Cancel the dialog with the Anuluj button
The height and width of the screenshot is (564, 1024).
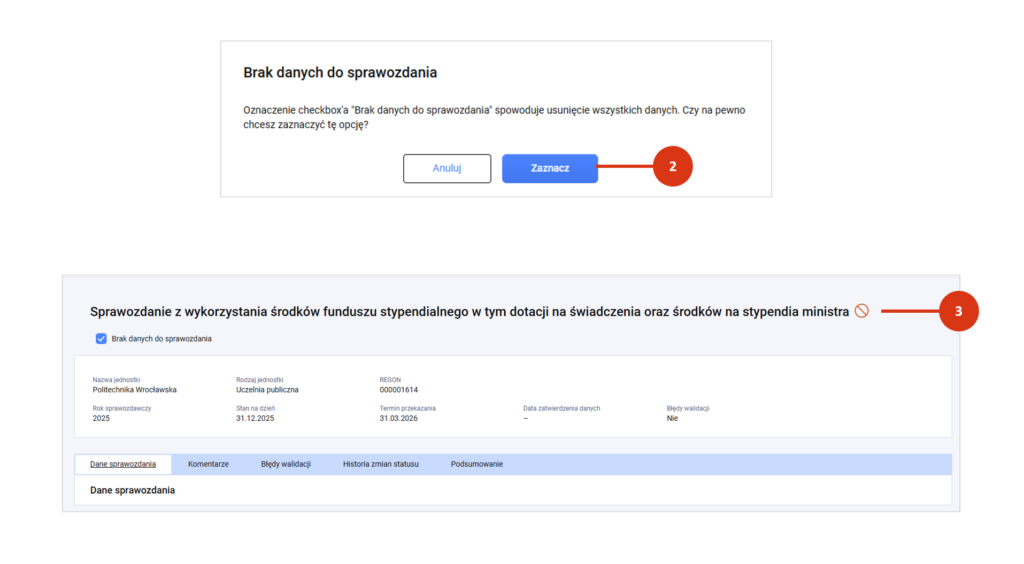tap(447, 168)
